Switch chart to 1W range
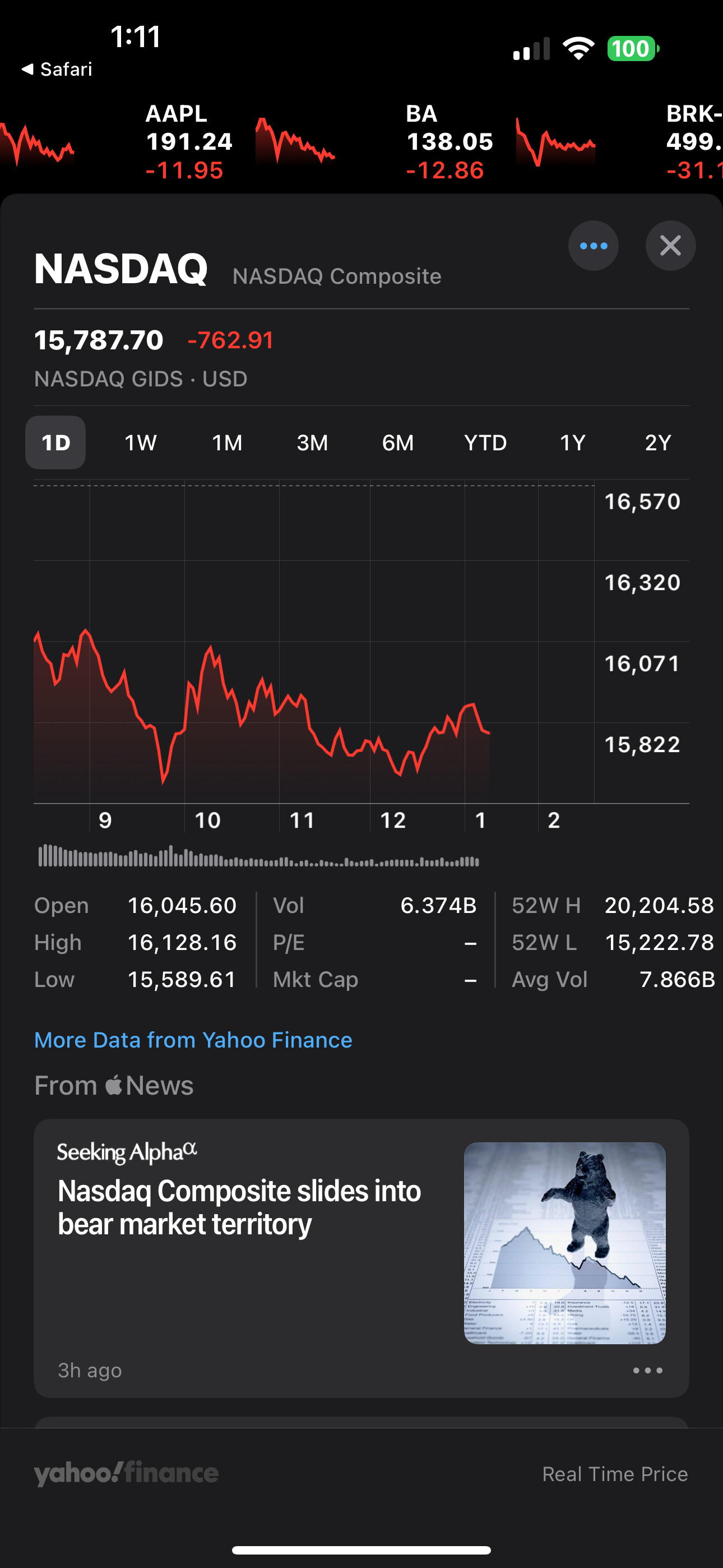 pyautogui.click(x=141, y=442)
